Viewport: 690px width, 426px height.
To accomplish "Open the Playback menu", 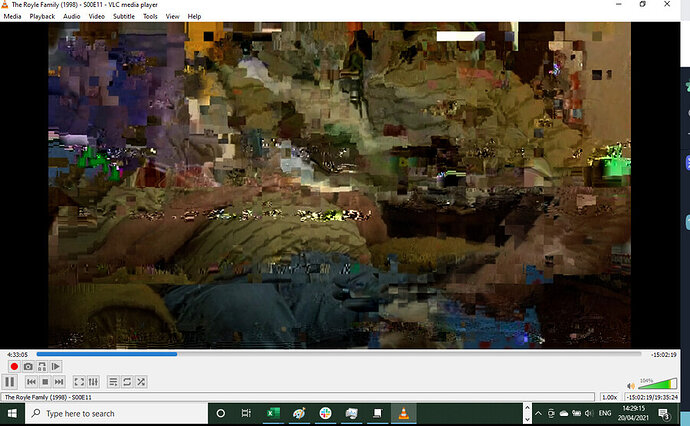I will pos(42,16).
